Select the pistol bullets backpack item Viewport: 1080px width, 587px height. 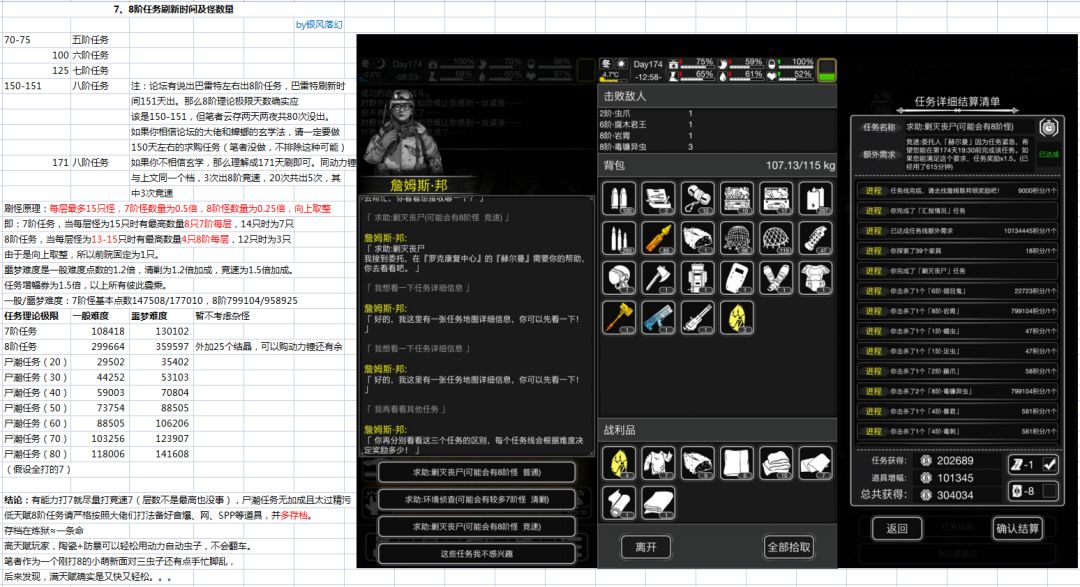pos(619,198)
